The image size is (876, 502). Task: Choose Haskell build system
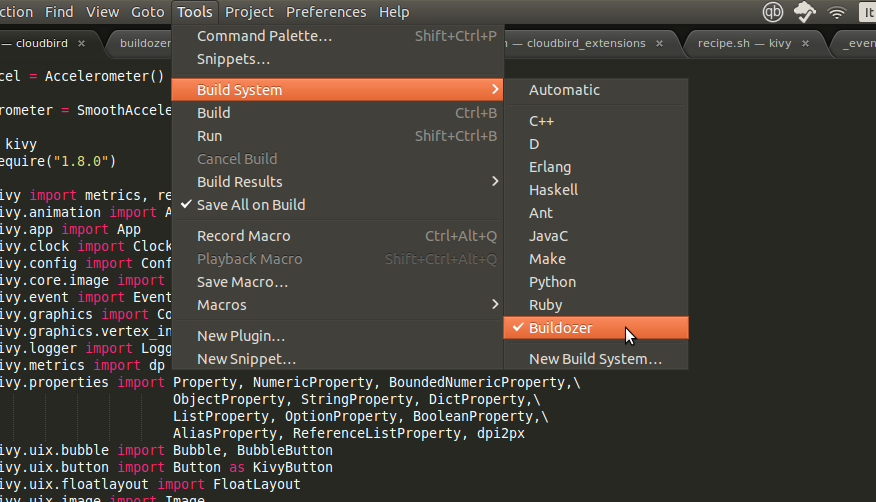point(596,190)
